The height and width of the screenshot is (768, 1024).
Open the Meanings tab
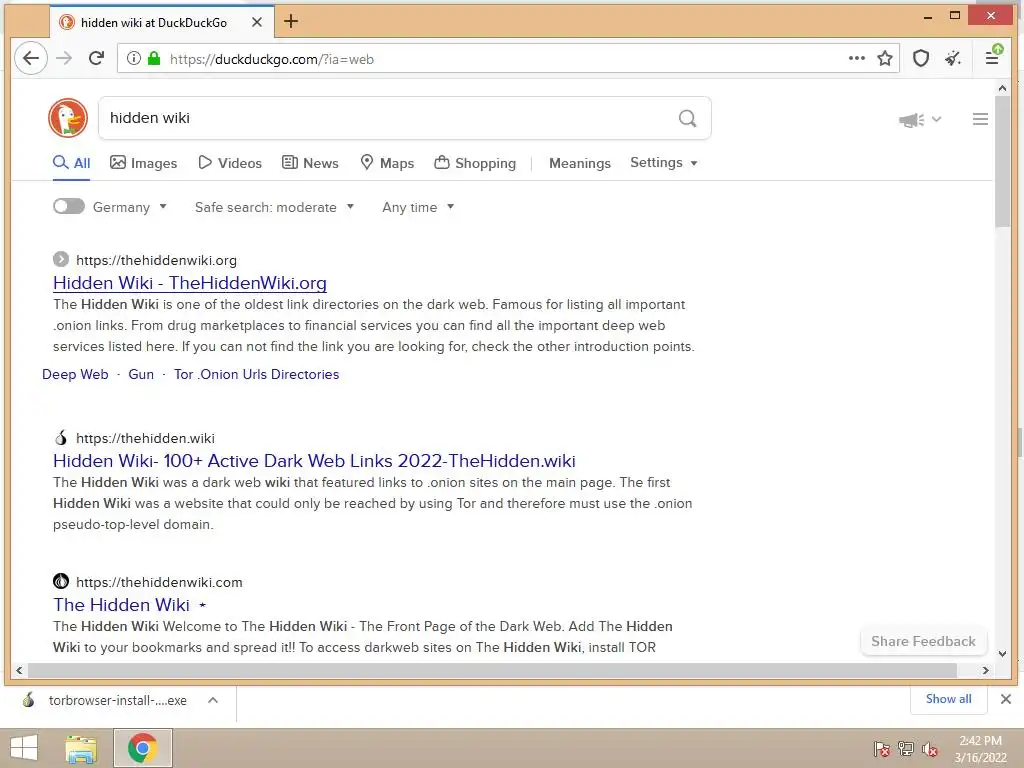(580, 163)
